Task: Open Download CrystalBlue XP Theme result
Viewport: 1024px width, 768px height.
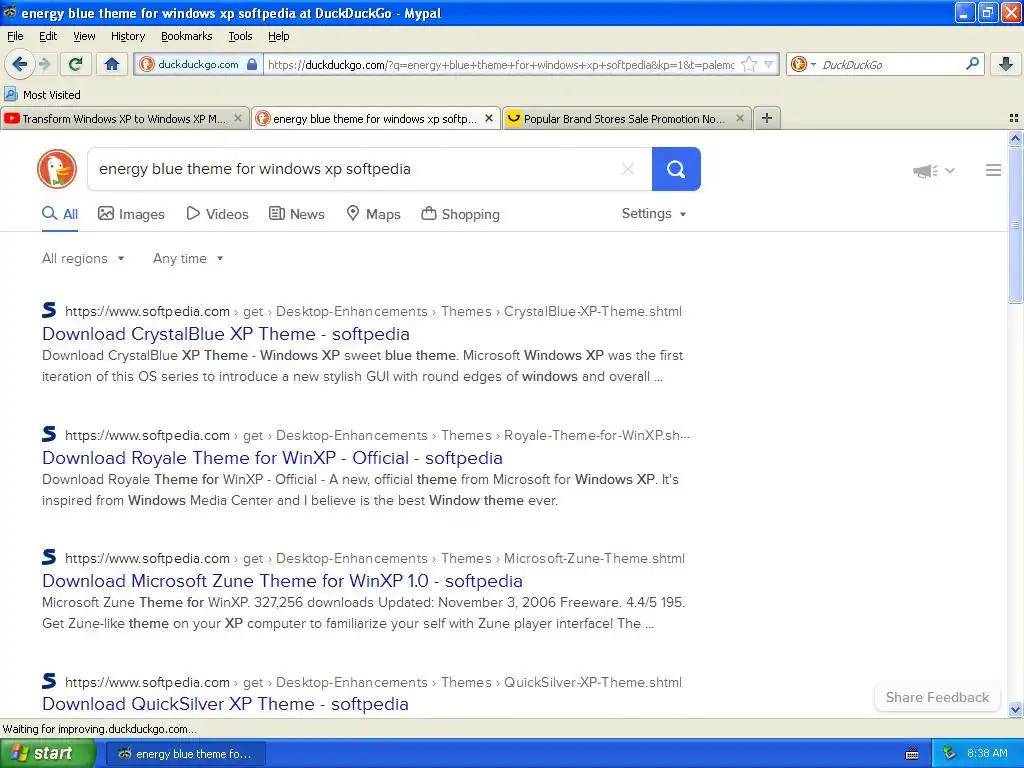Action: tap(226, 334)
